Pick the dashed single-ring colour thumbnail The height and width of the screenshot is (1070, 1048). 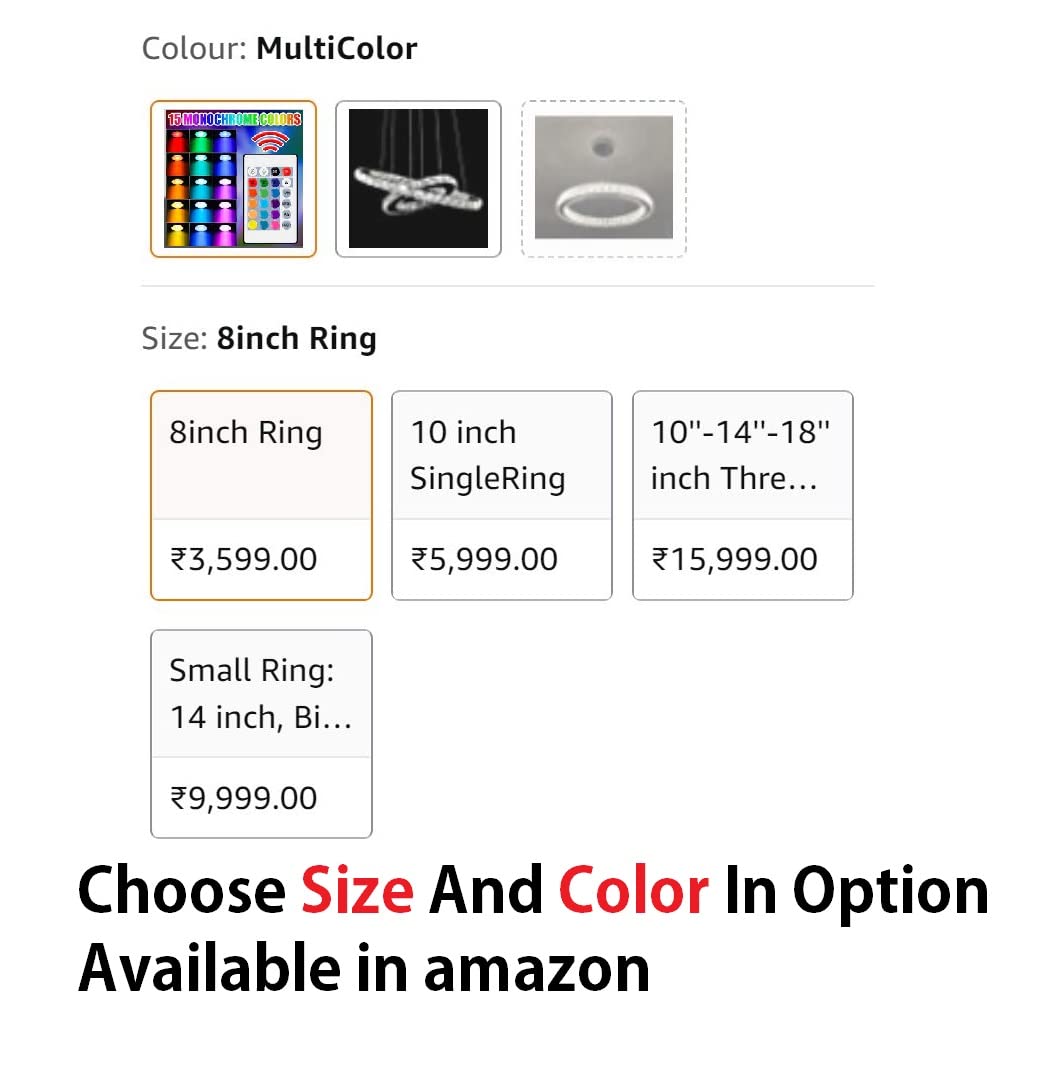[x=603, y=179]
